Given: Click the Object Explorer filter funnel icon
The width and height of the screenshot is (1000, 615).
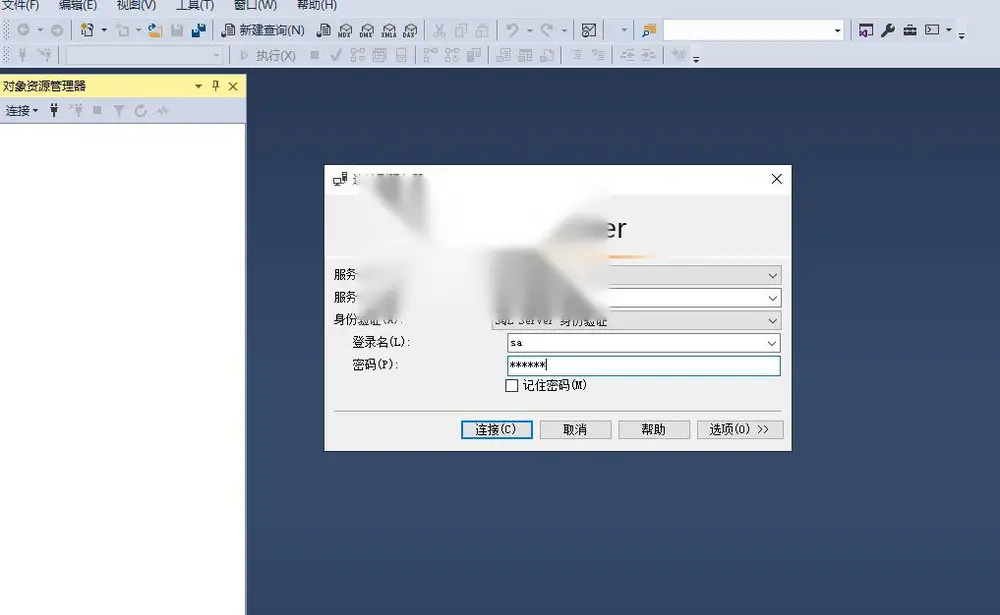Looking at the screenshot, I should point(119,110).
